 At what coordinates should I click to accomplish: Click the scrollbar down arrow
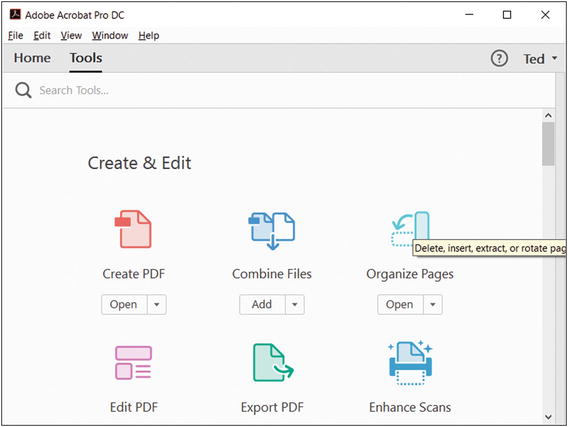[548, 417]
